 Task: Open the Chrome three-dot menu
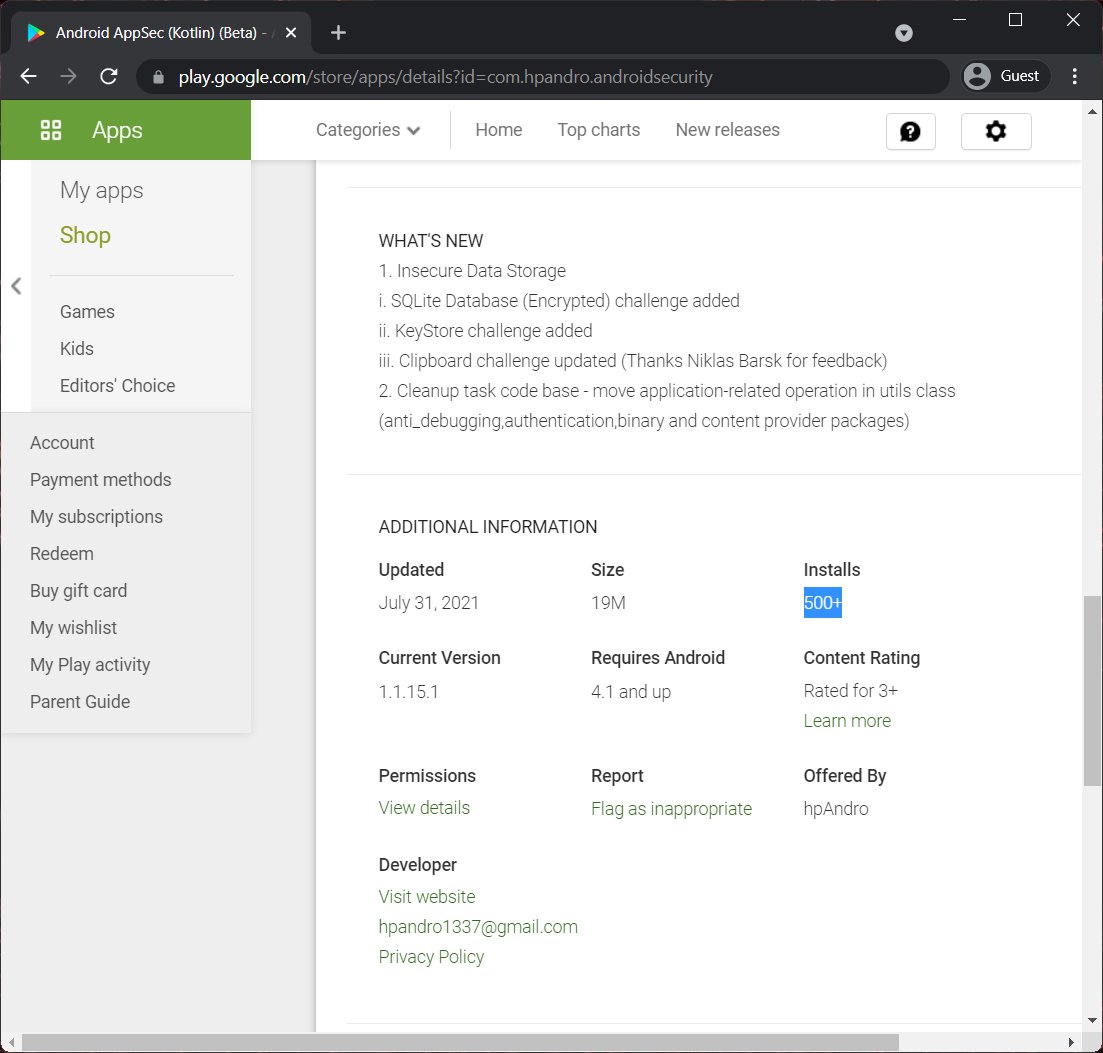[x=1074, y=76]
